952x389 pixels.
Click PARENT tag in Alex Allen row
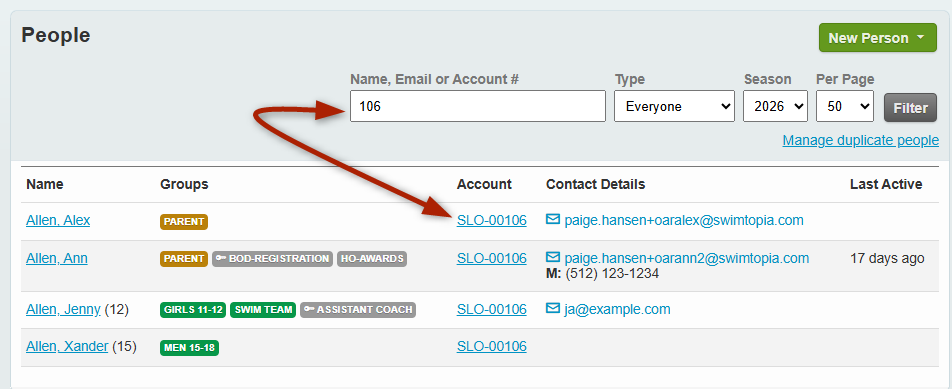click(x=184, y=222)
